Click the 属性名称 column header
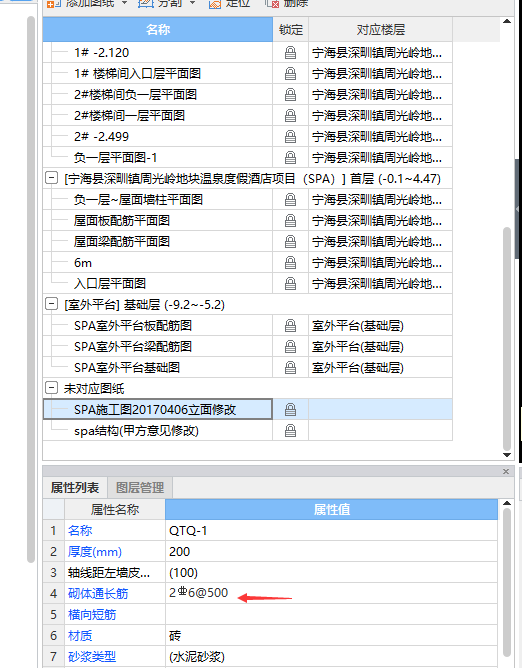The width and height of the screenshot is (522, 668). point(115,510)
